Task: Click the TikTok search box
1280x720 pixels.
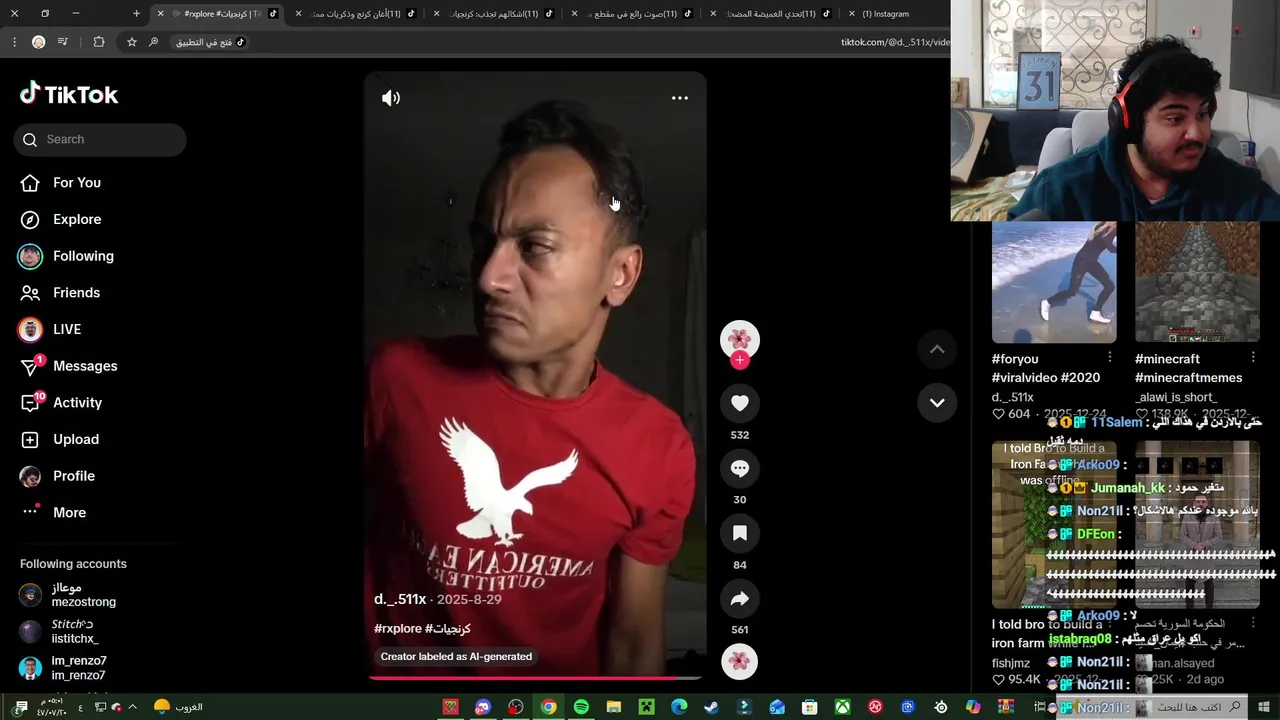Action: [x=100, y=140]
